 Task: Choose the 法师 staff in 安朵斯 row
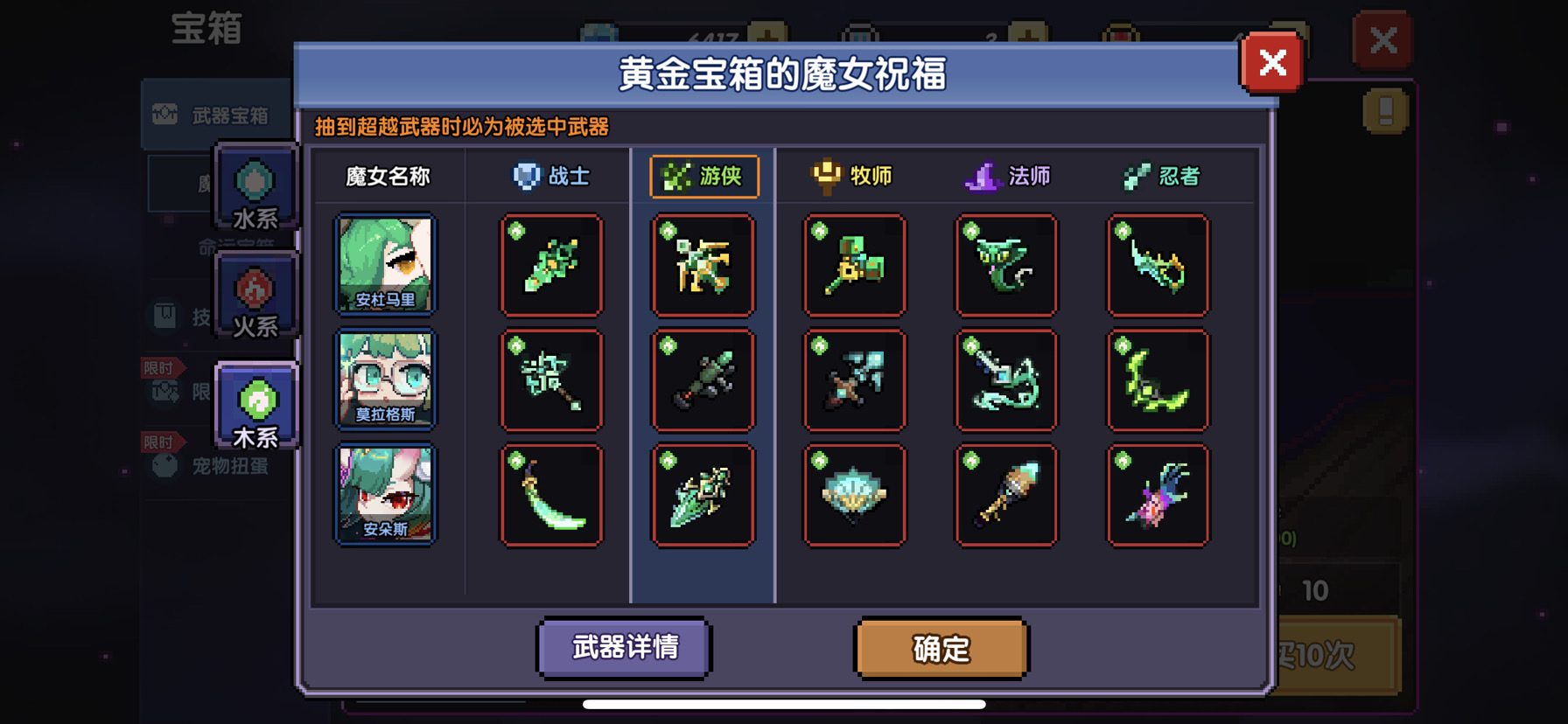(1006, 496)
